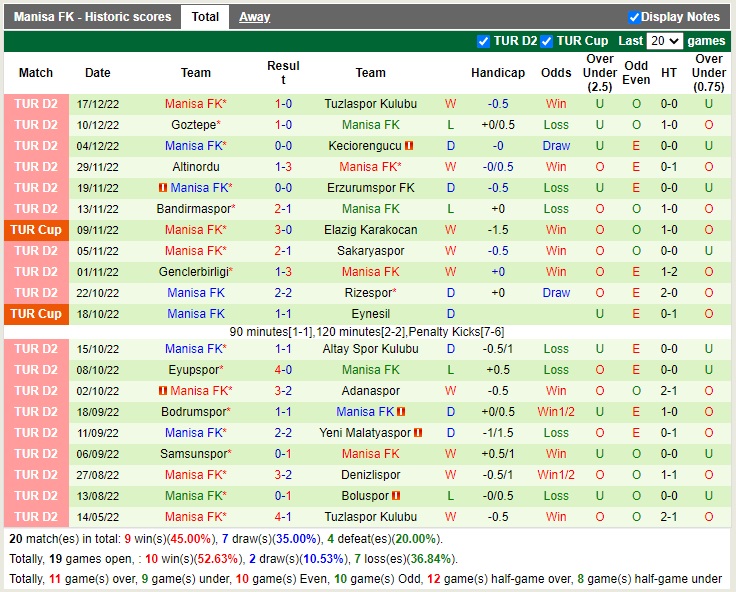Image resolution: width=736 pixels, height=592 pixels.
Task: Toggle the Display Notes checkbox
Action: coord(634,17)
